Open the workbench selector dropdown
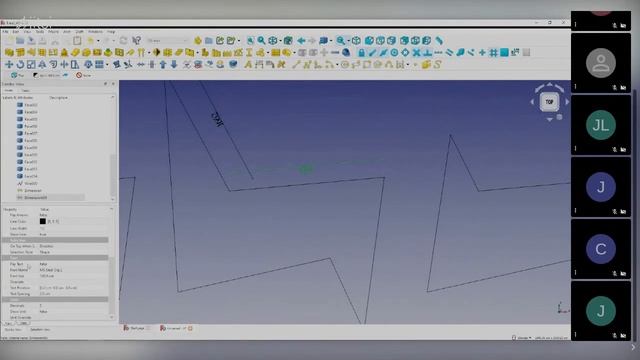Viewport: 640px width, 360px height. (167, 40)
